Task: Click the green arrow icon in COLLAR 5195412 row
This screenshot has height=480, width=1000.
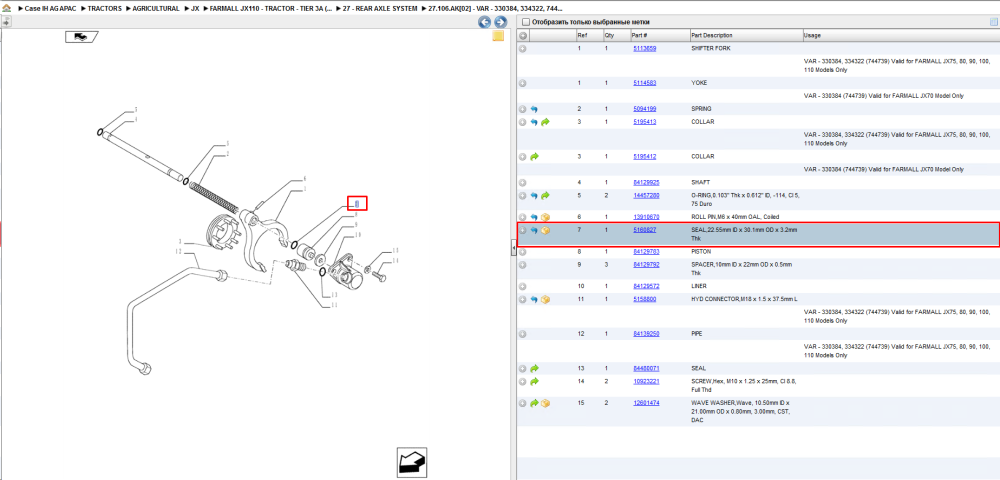Action: 534,156
